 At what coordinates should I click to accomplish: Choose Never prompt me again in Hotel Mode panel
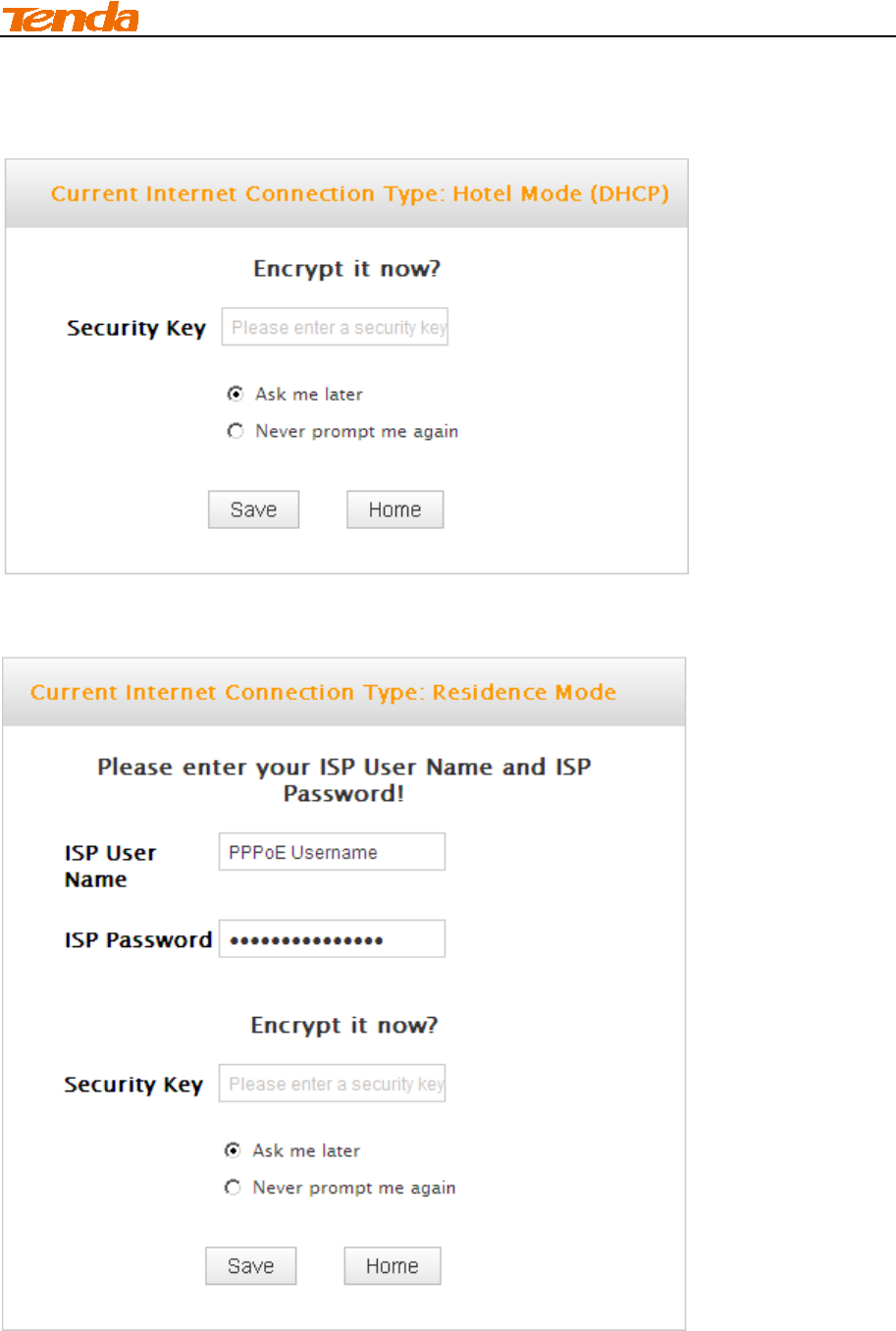pos(236,431)
